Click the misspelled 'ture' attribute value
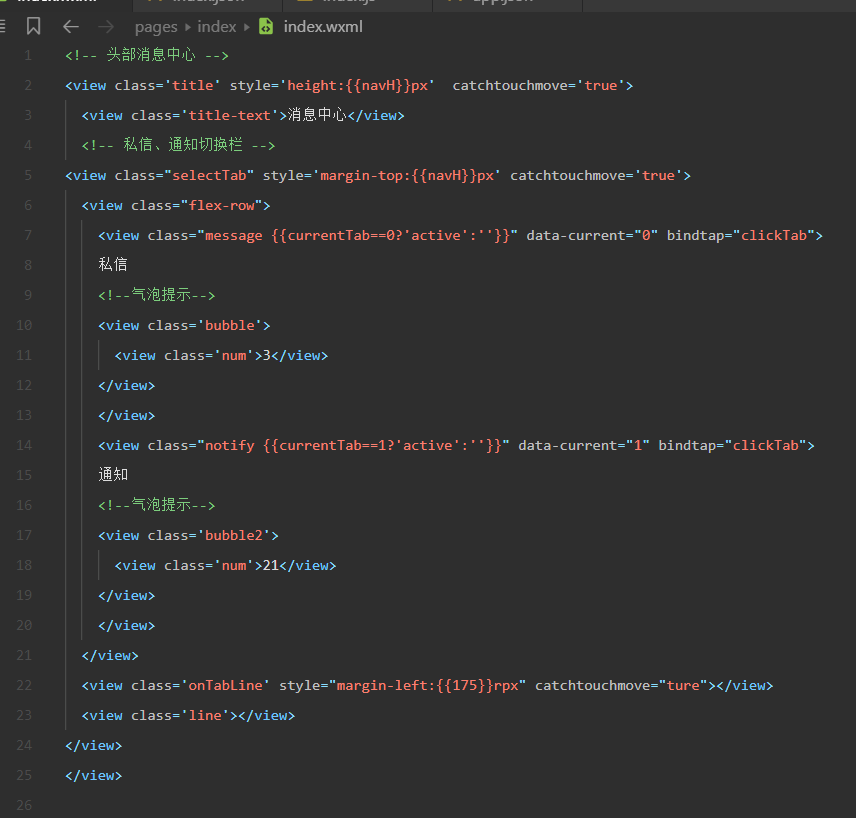The width and height of the screenshot is (856, 818). (683, 685)
